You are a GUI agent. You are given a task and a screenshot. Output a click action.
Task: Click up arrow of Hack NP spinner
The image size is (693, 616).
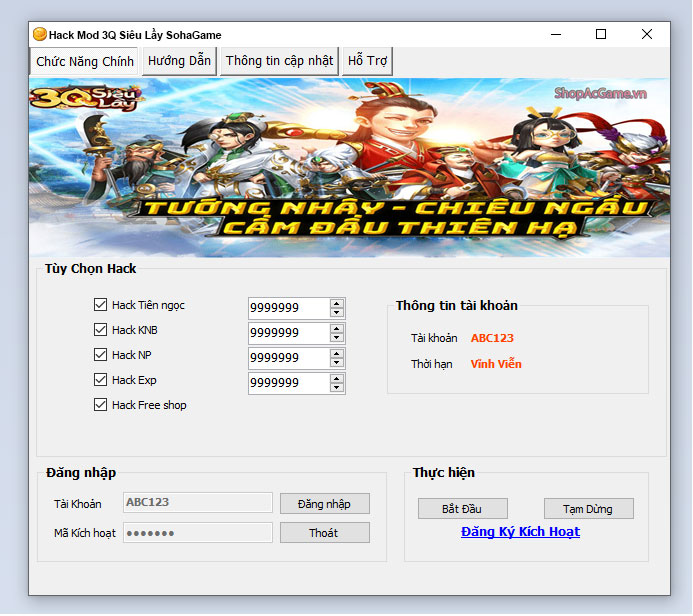337,354
